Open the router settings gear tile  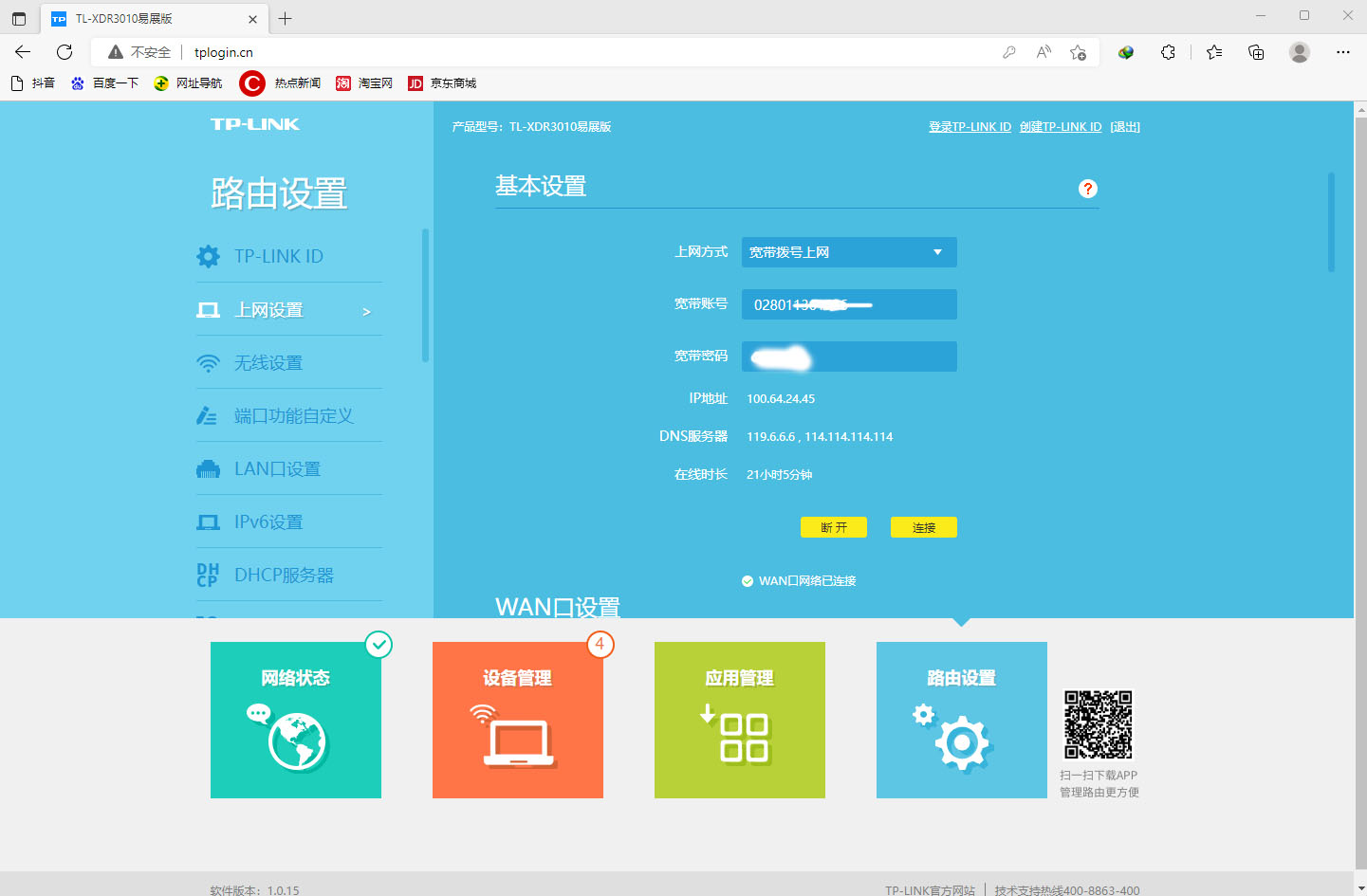coord(962,720)
